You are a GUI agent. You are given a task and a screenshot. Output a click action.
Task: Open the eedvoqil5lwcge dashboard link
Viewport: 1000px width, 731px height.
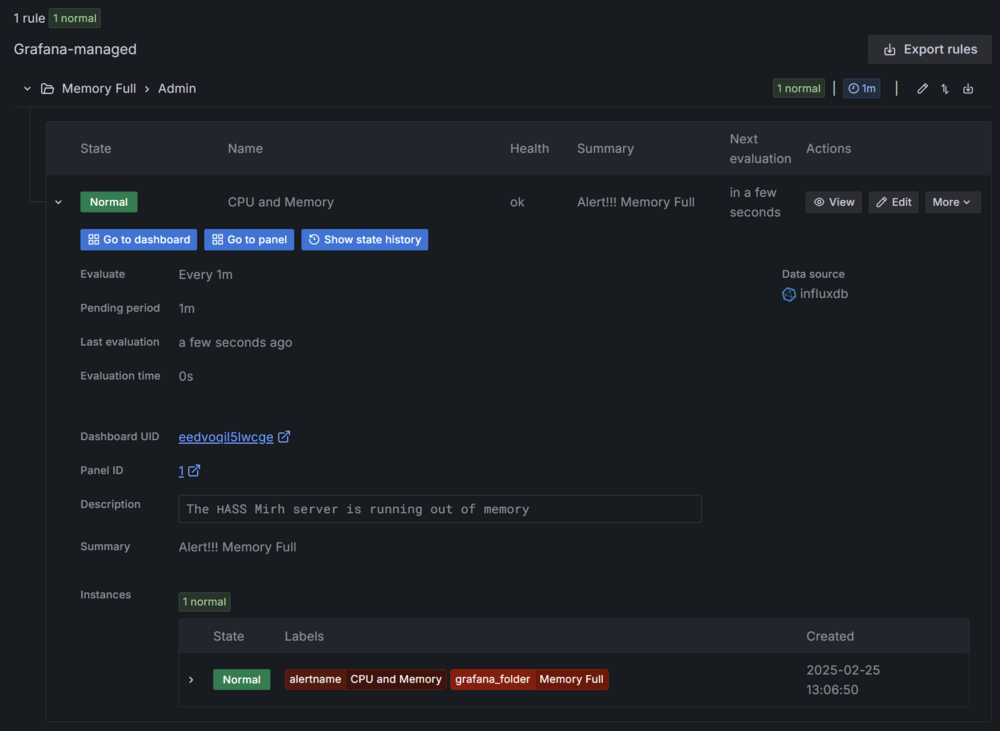pyautogui.click(x=225, y=437)
